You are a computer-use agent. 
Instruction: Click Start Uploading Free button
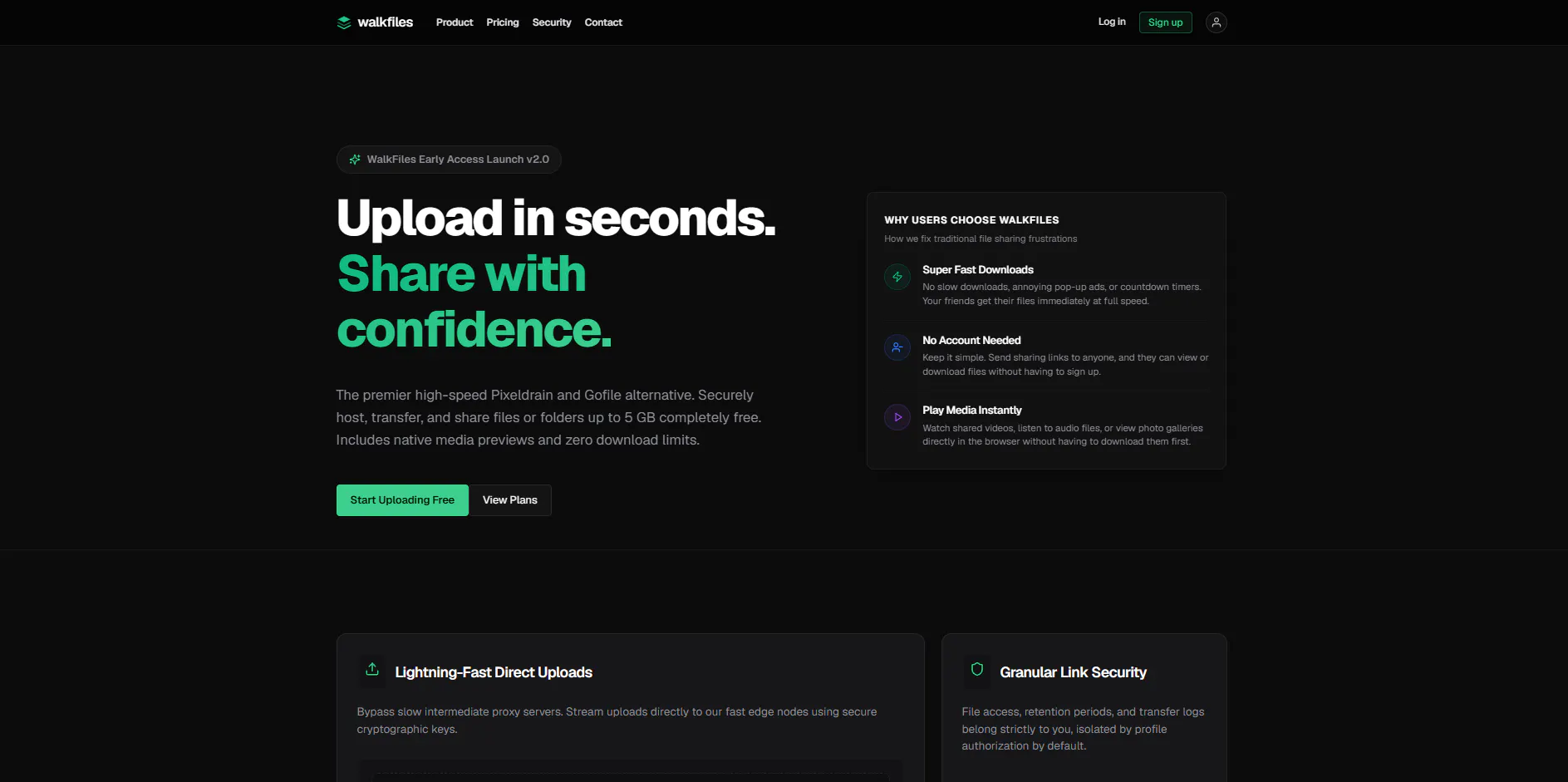point(402,500)
